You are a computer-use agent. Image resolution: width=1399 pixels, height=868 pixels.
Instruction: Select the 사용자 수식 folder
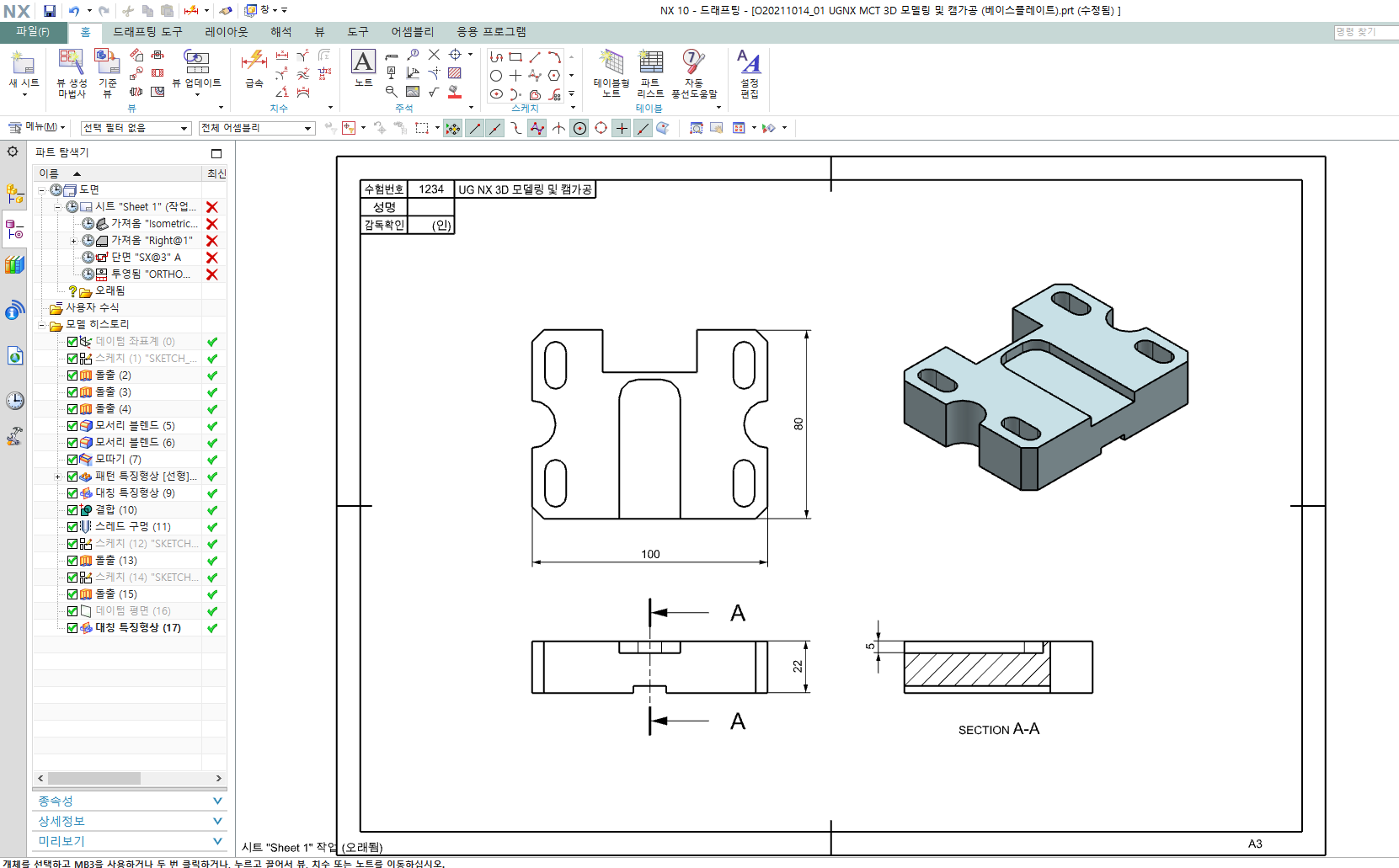point(84,308)
